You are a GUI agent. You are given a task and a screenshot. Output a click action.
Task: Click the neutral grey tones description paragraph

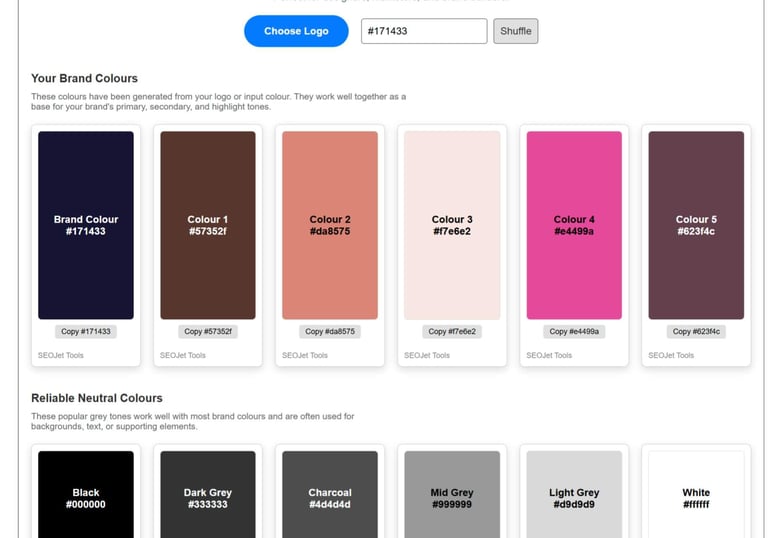pyautogui.click(x=192, y=421)
